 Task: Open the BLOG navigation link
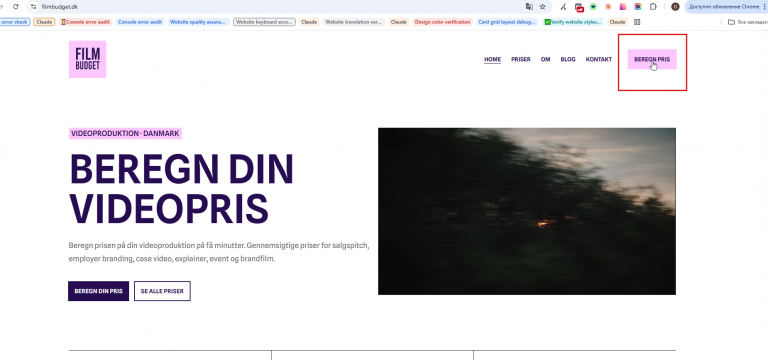click(x=568, y=59)
